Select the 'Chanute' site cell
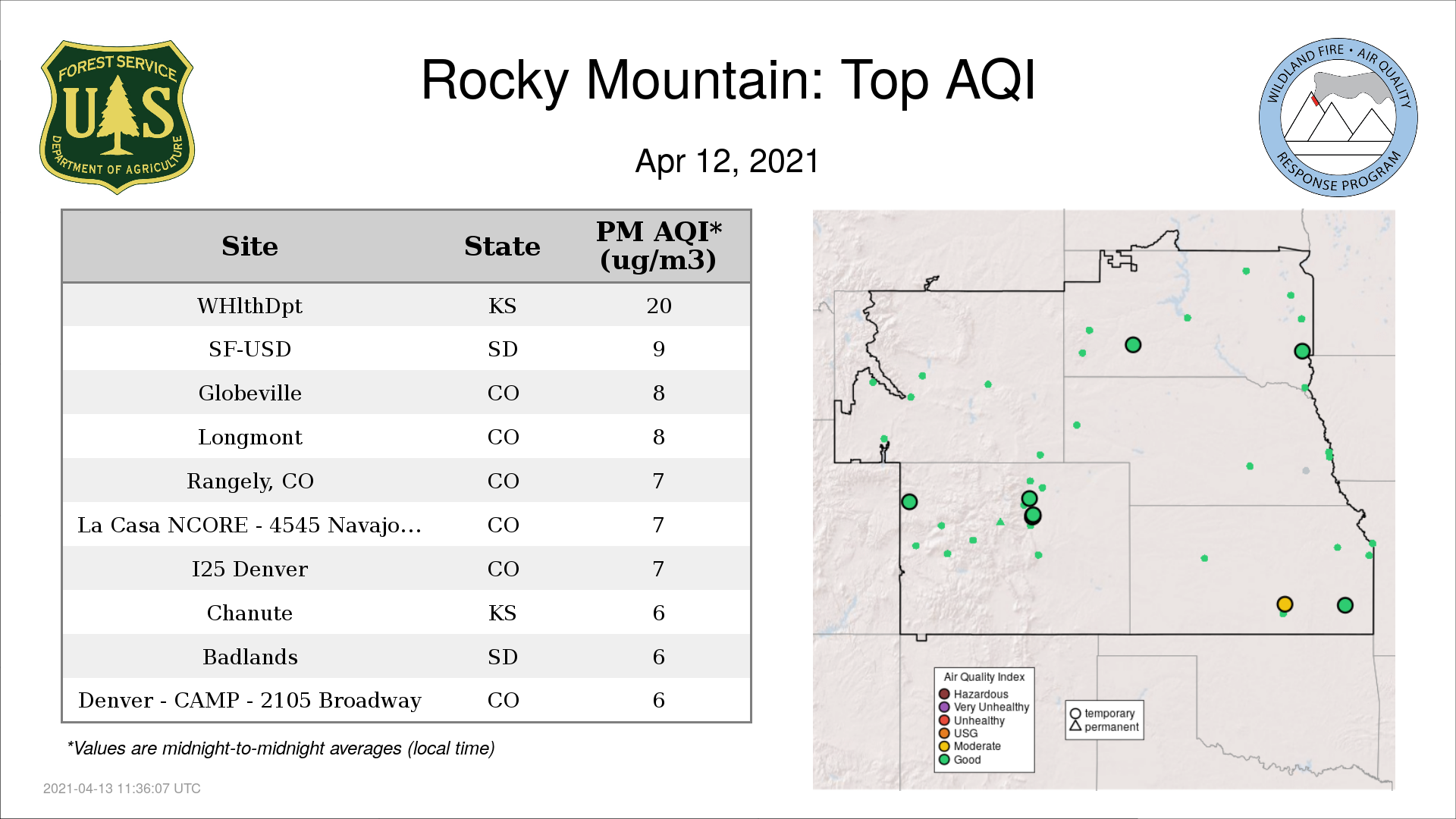 [249, 613]
